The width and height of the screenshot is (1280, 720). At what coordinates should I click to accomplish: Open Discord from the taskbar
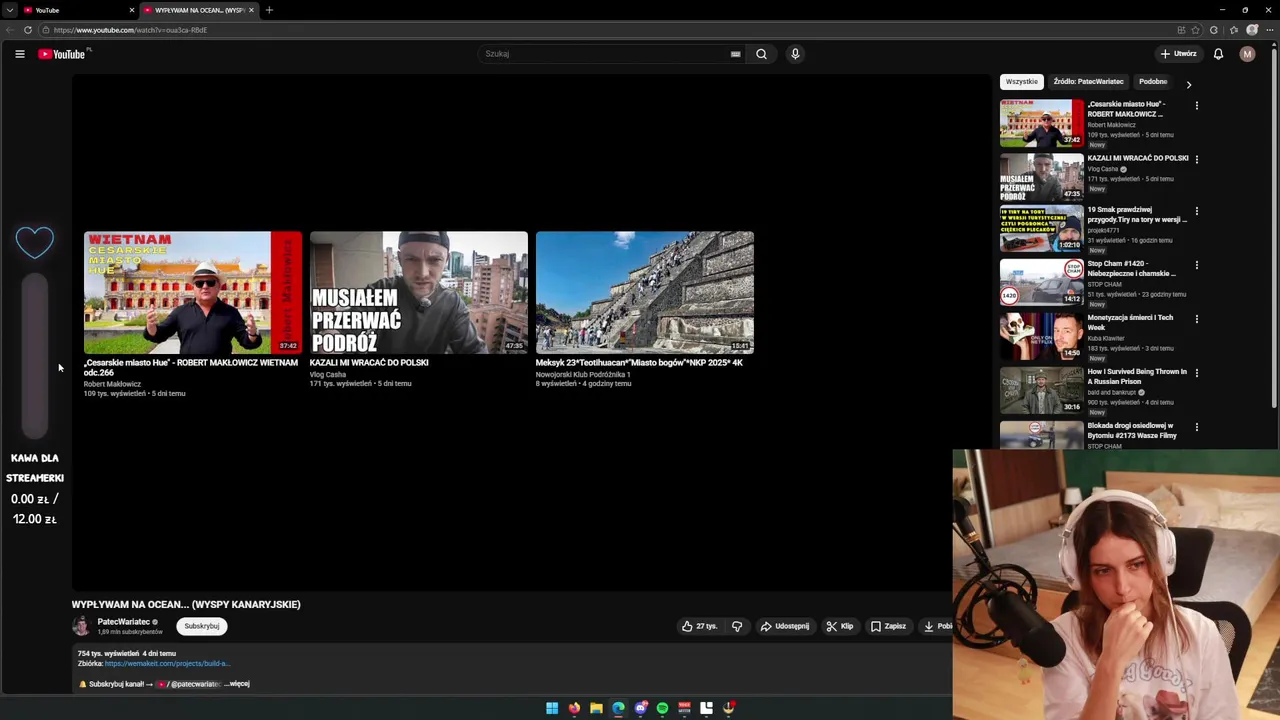(640, 708)
